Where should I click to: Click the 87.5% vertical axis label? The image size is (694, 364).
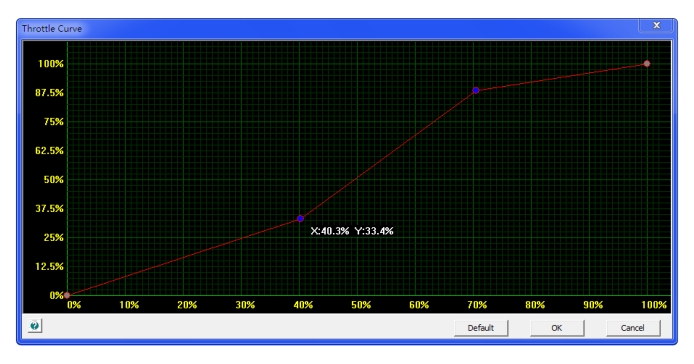[x=50, y=93]
